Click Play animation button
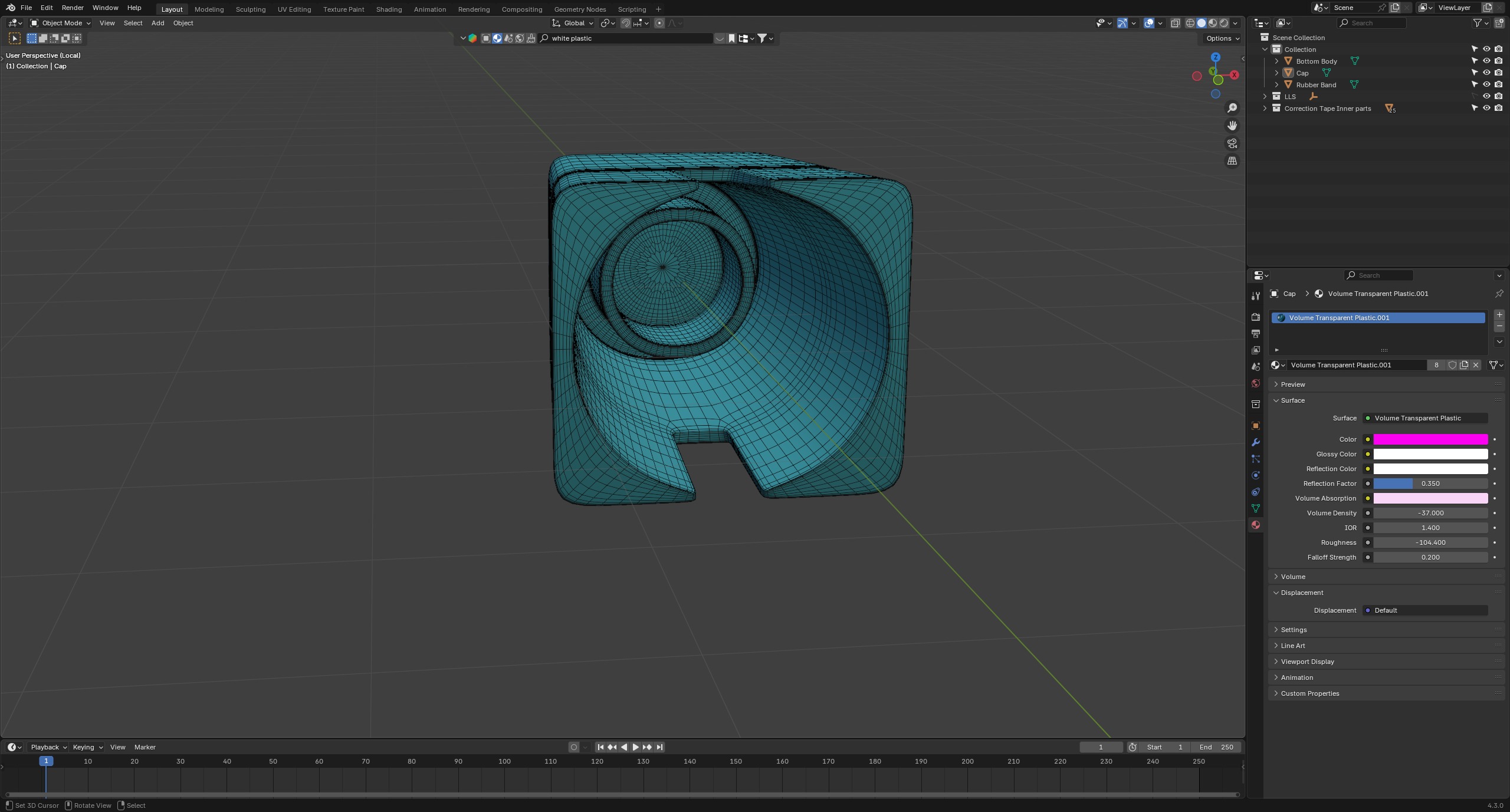The image size is (1510, 812). 635,747
